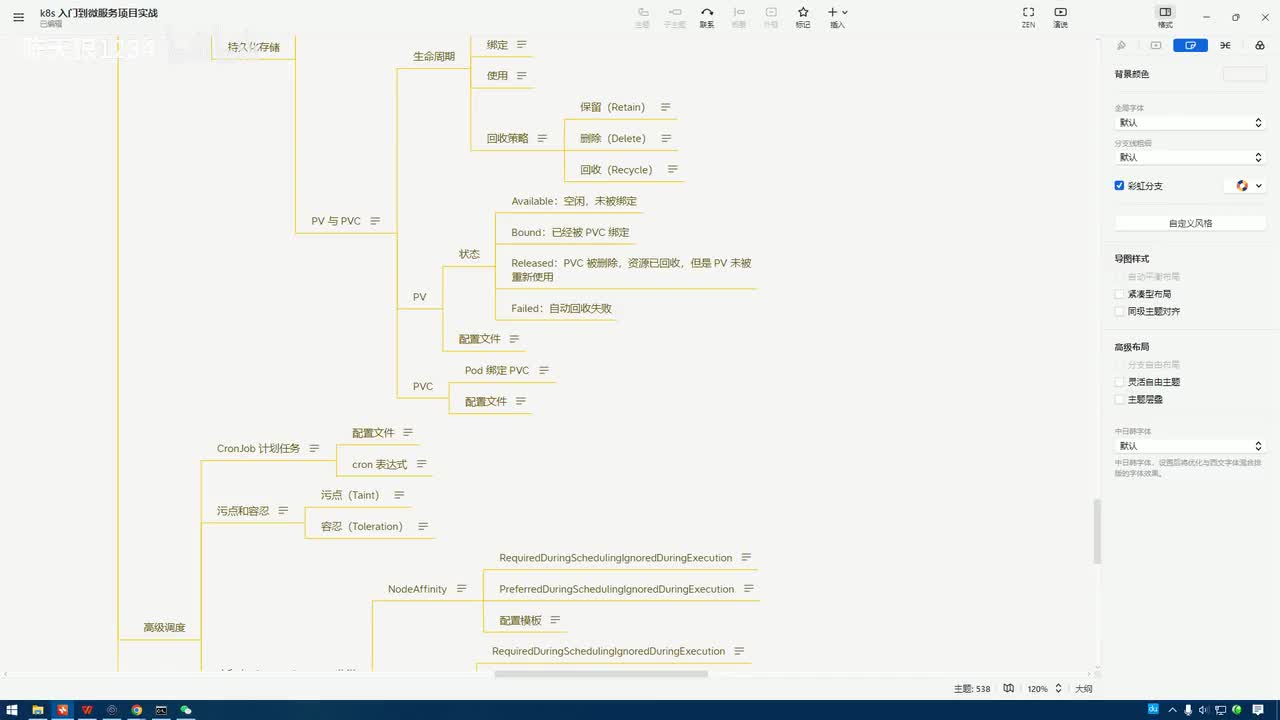The height and width of the screenshot is (720, 1280).
Task: Click the 概要 summary tool
Action: pyautogui.click(x=739, y=17)
